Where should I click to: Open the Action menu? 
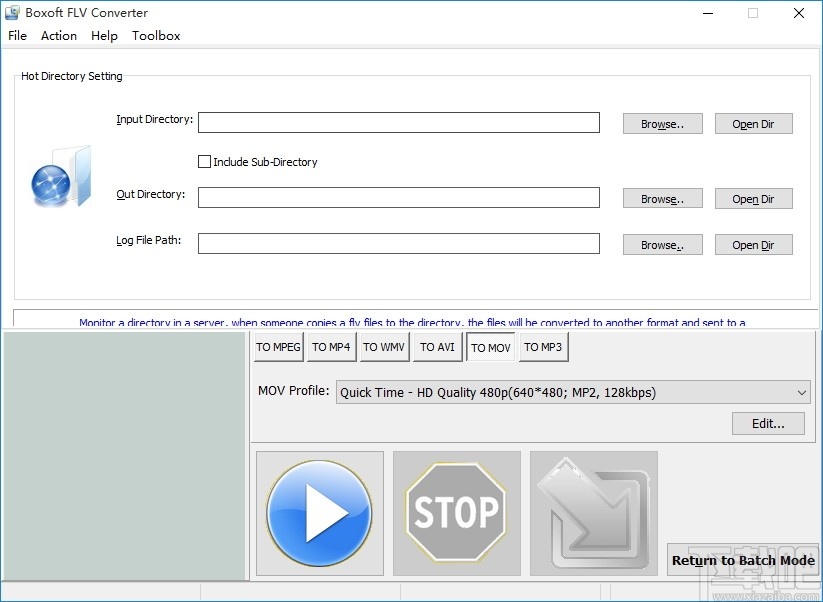coord(58,35)
